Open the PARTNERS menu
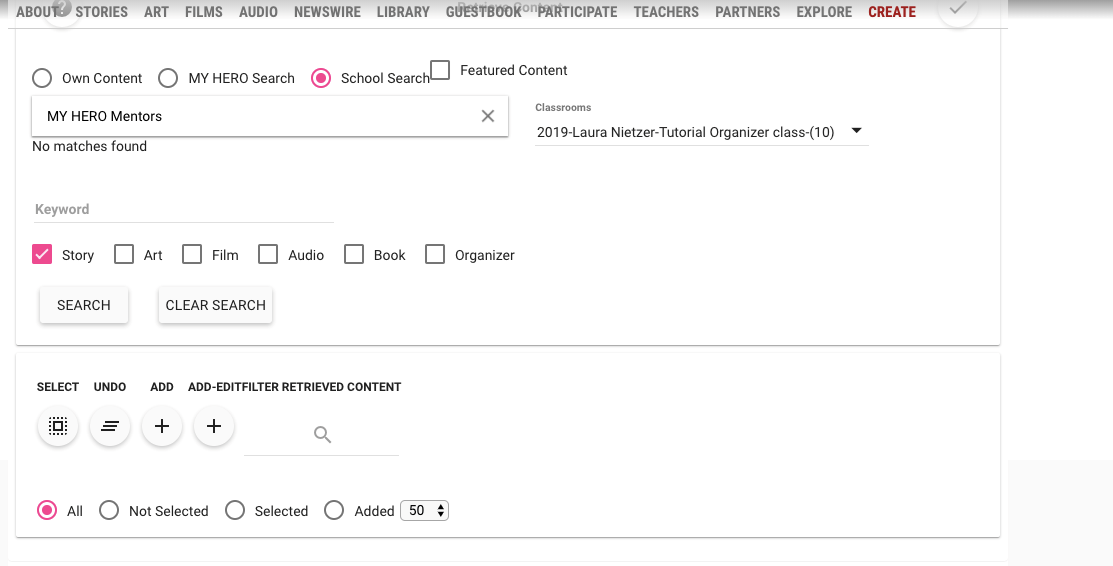1113x566 pixels. pyautogui.click(x=747, y=12)
